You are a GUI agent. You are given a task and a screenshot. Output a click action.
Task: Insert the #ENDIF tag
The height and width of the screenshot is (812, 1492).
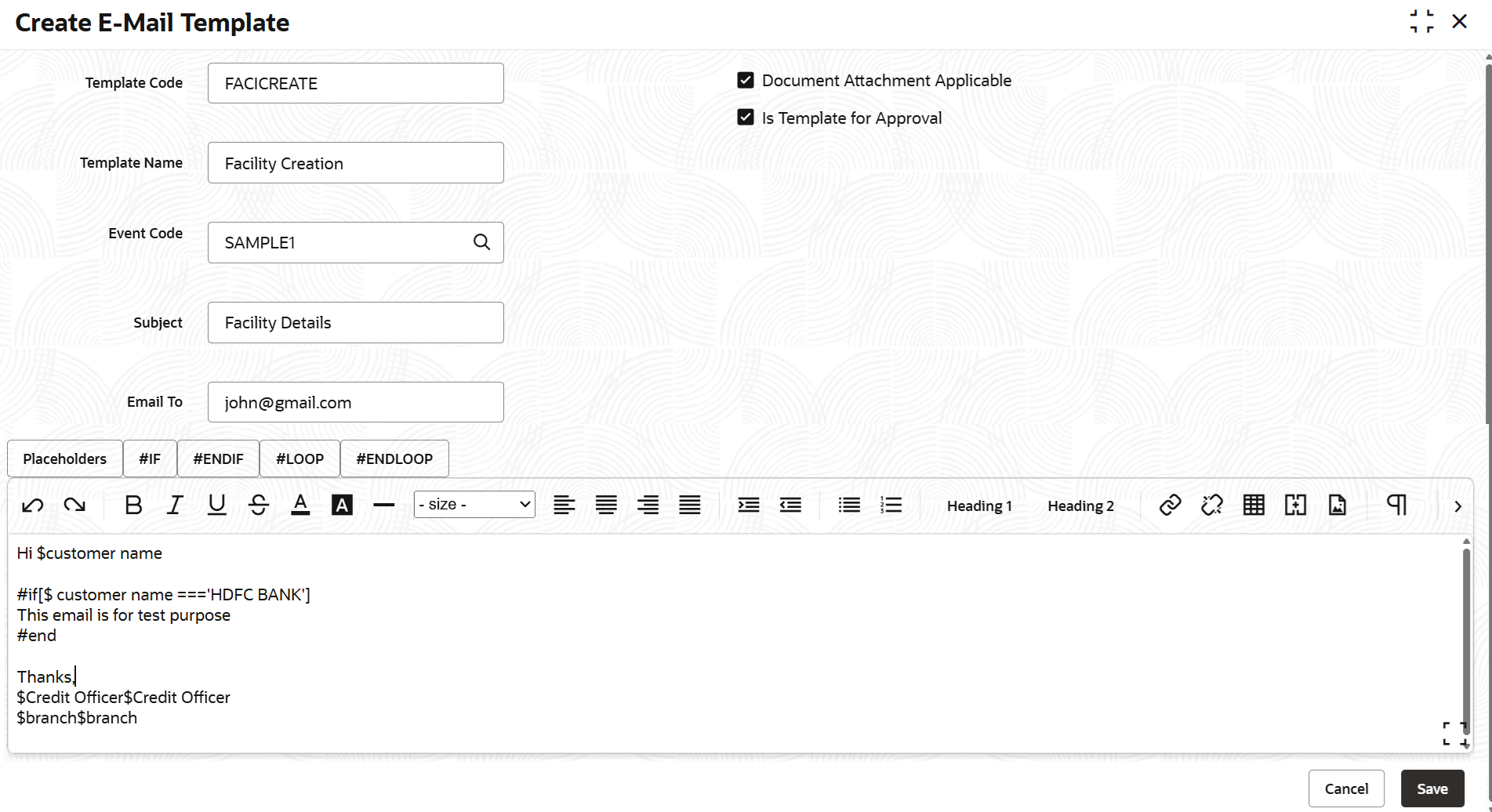coord(219,459)
